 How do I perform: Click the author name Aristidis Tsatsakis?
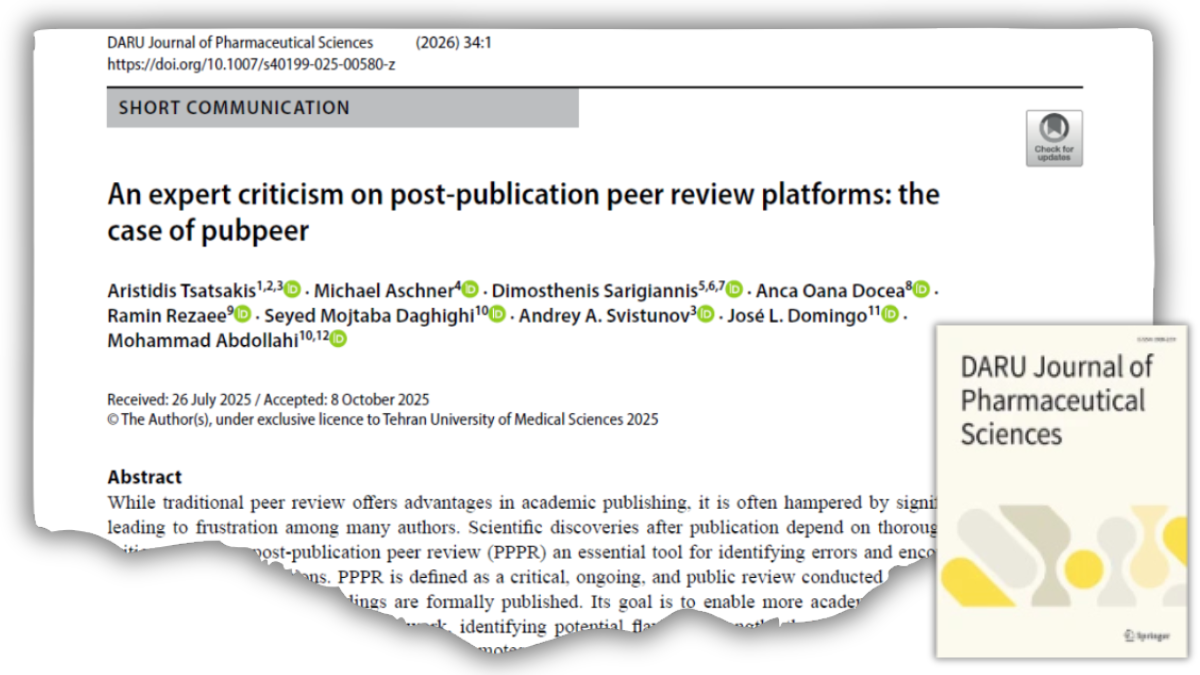[x=181, y=291]
